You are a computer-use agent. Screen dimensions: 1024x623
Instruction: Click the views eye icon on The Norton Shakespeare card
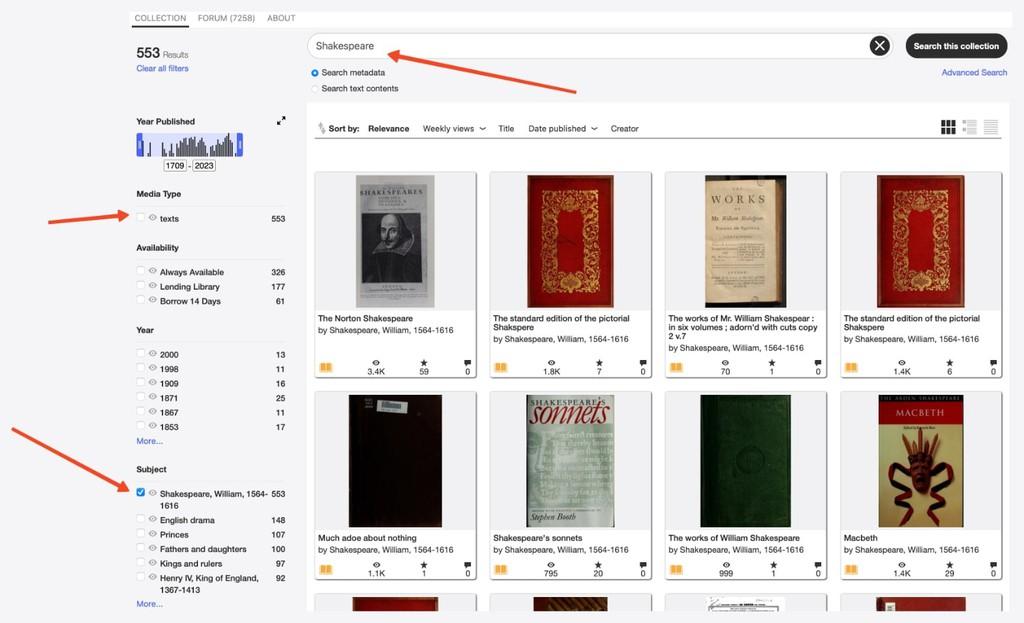pyautogui.click(x=376, y=363)
